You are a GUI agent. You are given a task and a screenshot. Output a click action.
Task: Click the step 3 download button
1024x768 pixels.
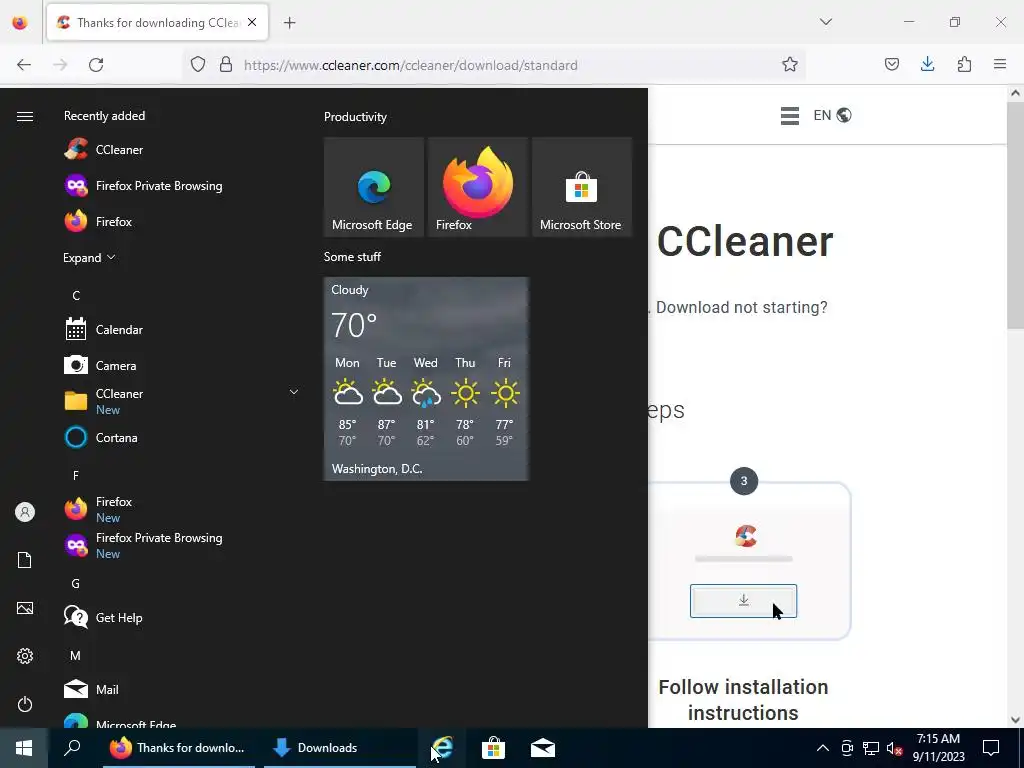click(x=743, y=601)
